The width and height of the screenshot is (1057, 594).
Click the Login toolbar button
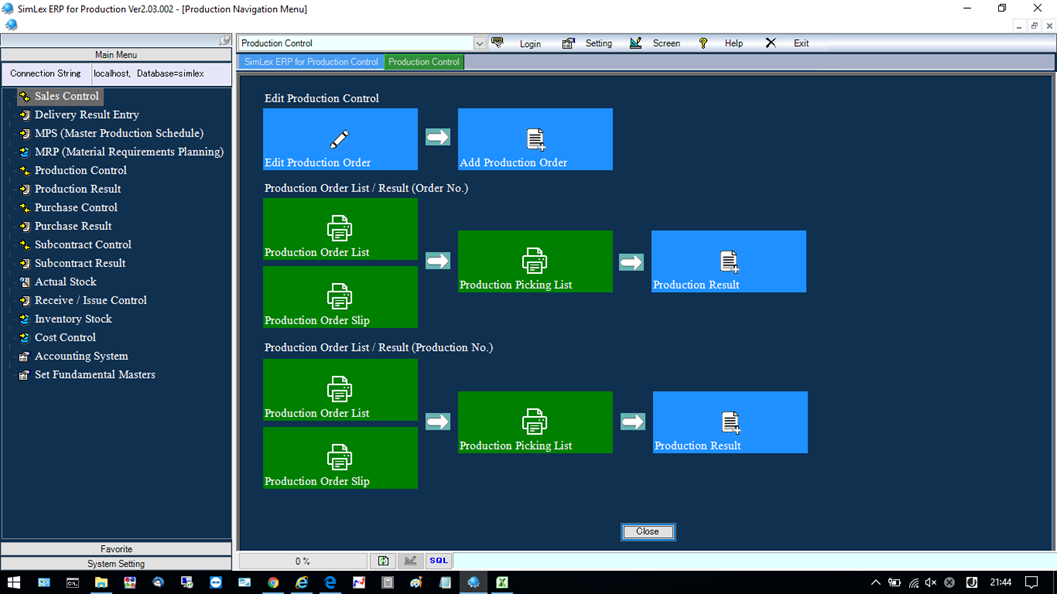point(530,43)
